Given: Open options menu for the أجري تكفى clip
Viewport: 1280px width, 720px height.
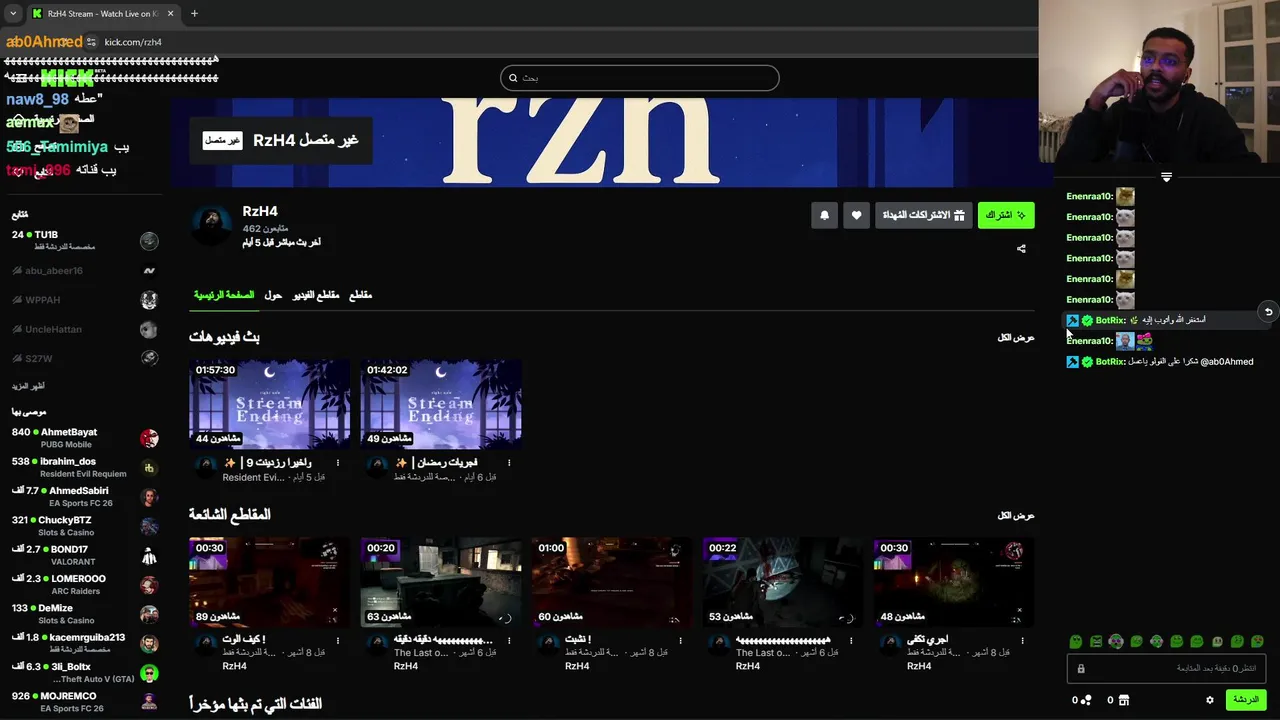Looking at the screenshot, I should tap(1022, 640).
